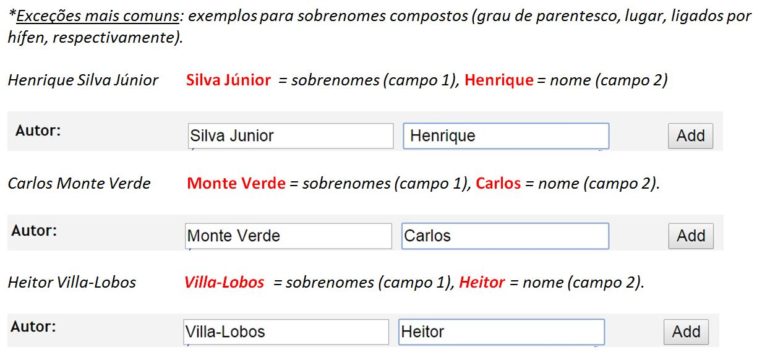Activate the Heitor first name field
The height and width of the screenshot is (360, 770).
click(501, 332)
